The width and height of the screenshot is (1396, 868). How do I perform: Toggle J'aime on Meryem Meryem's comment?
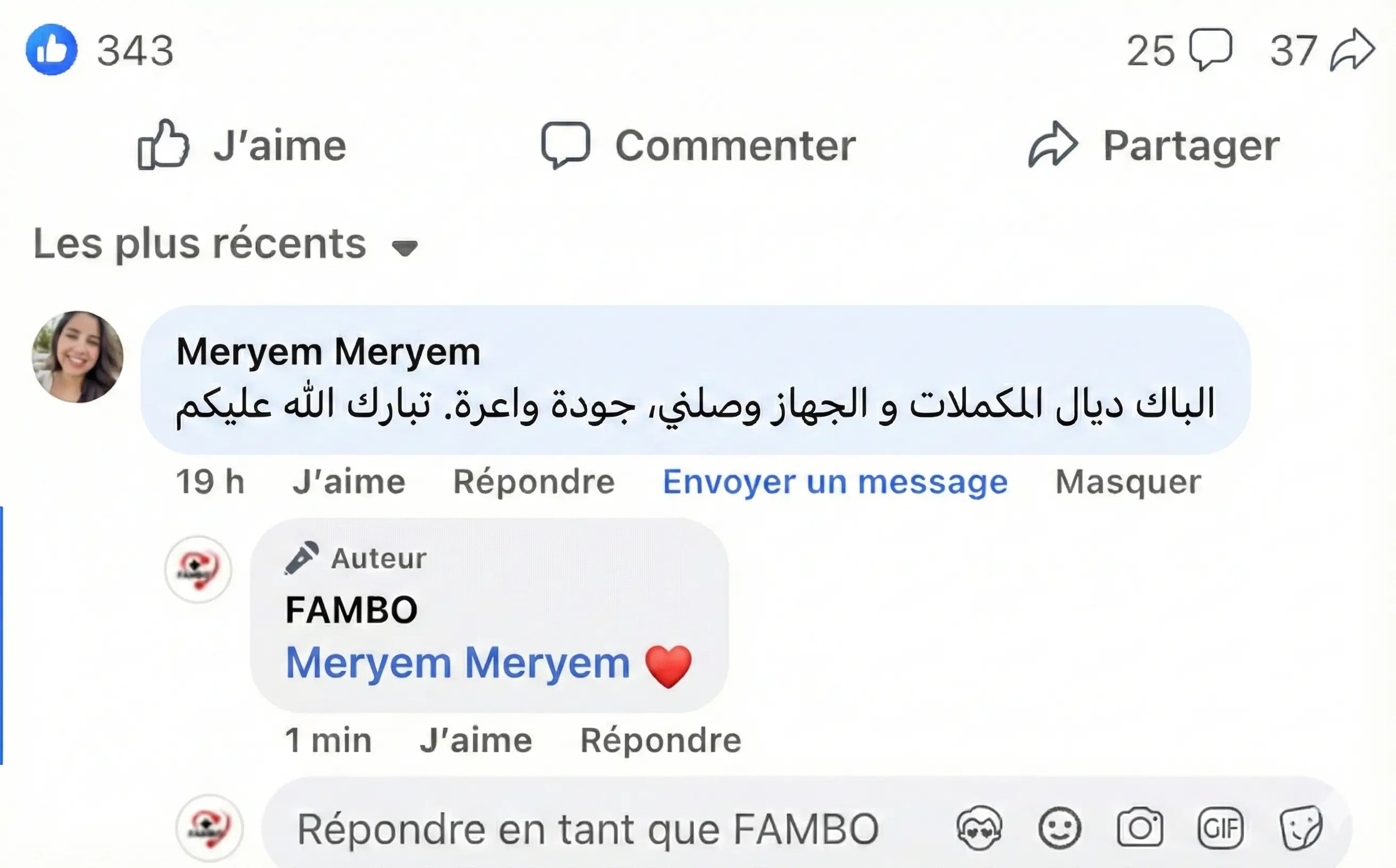(x=348, y=482)
